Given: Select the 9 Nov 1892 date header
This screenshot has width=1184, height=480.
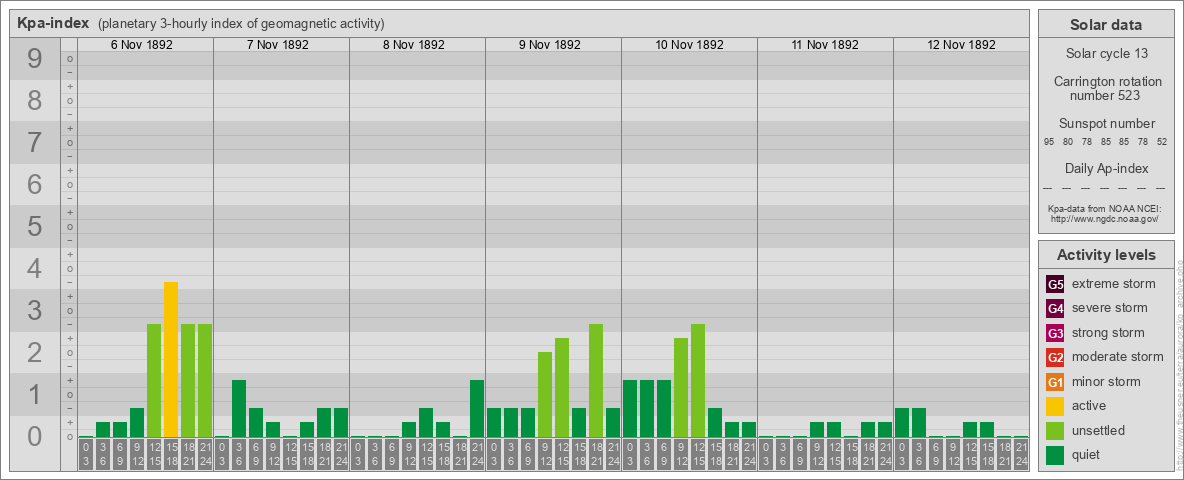Looking at the screenshot, I should (550, 45).
